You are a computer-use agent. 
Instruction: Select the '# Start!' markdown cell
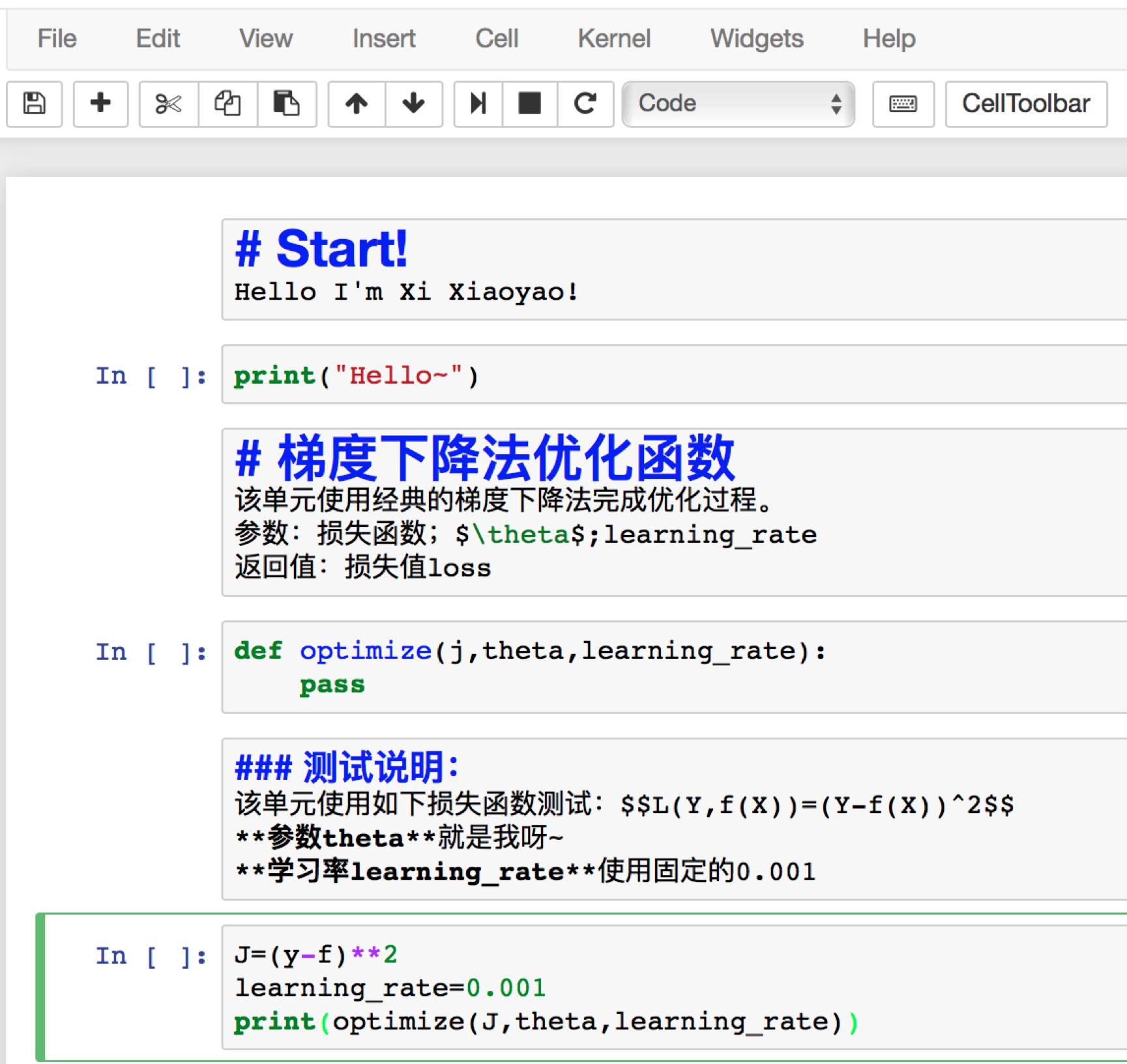tap(674, 269)
